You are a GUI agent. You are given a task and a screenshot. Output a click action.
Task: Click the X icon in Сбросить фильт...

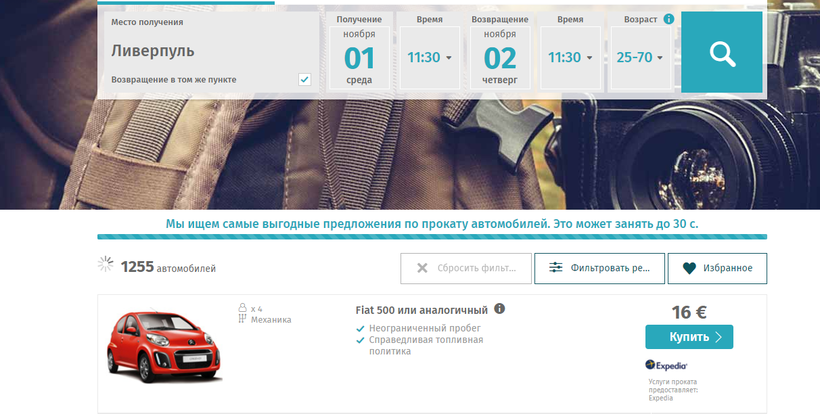(422, 268)
